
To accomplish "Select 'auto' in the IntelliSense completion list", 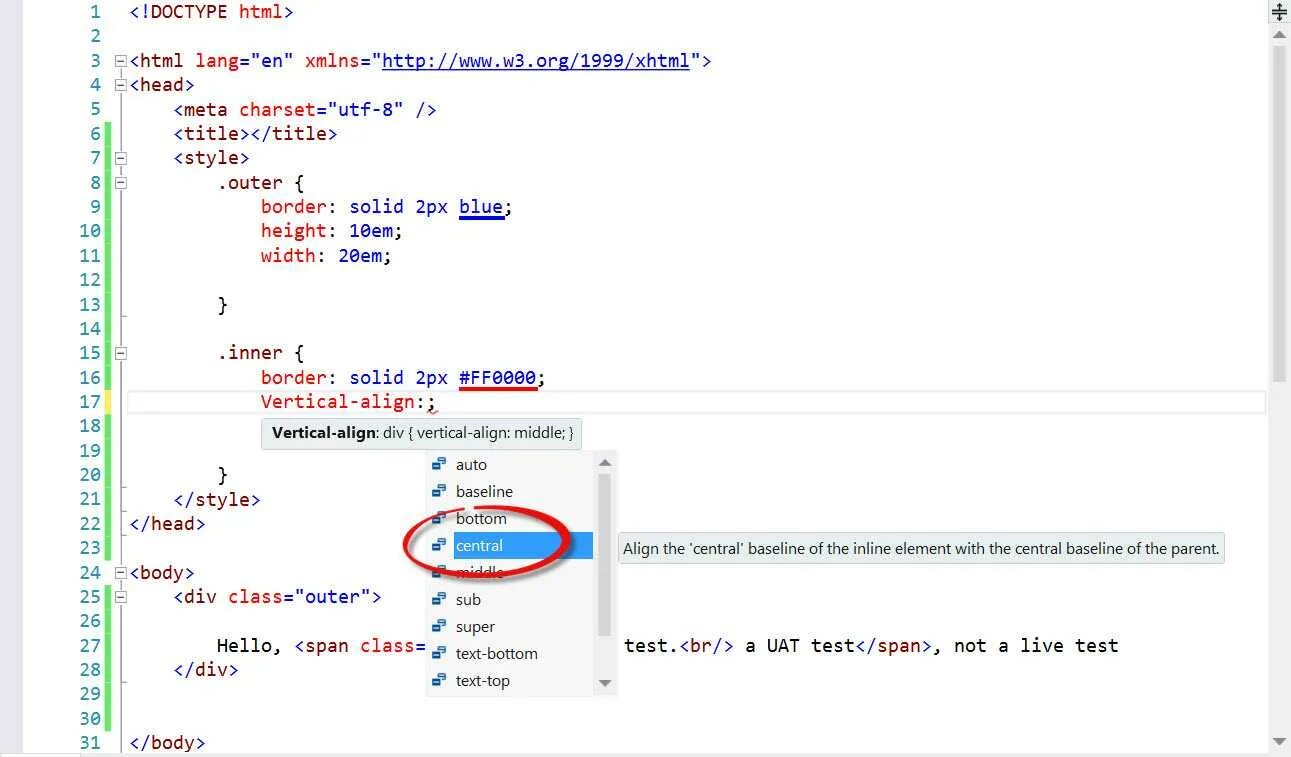I will coord(471,465).
